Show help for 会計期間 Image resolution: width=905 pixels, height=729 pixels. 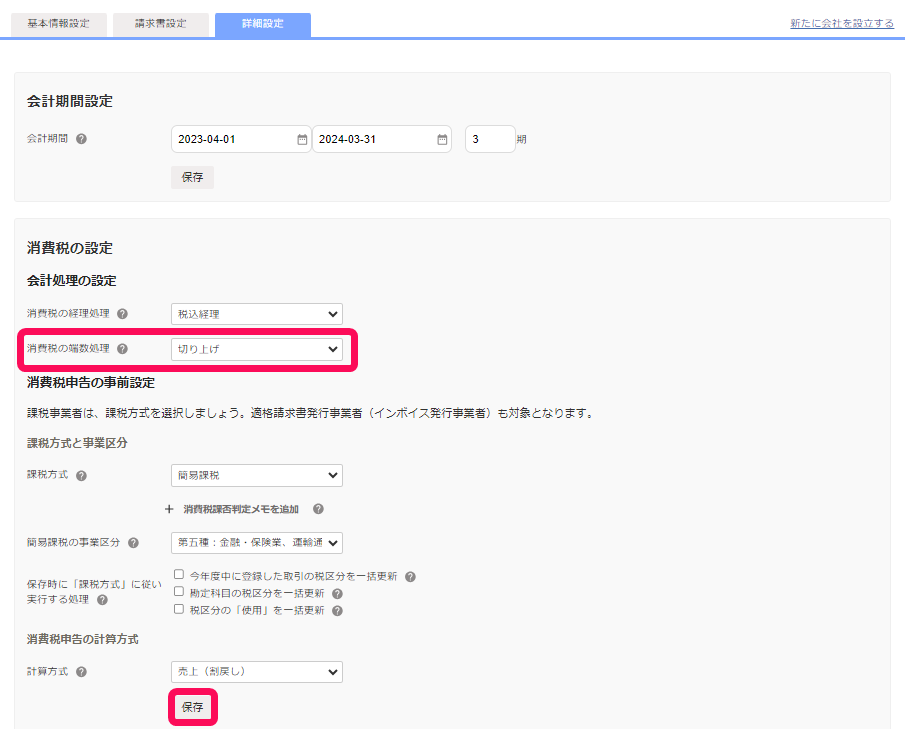tap(81, 139)
